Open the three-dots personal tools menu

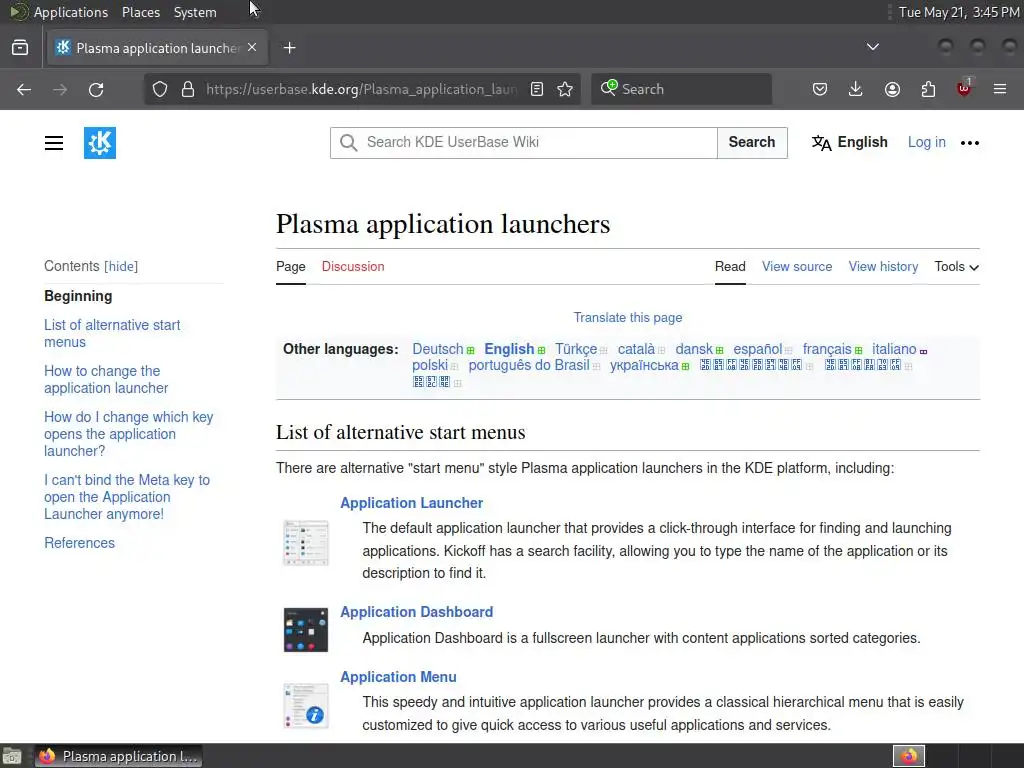(970, 143)
